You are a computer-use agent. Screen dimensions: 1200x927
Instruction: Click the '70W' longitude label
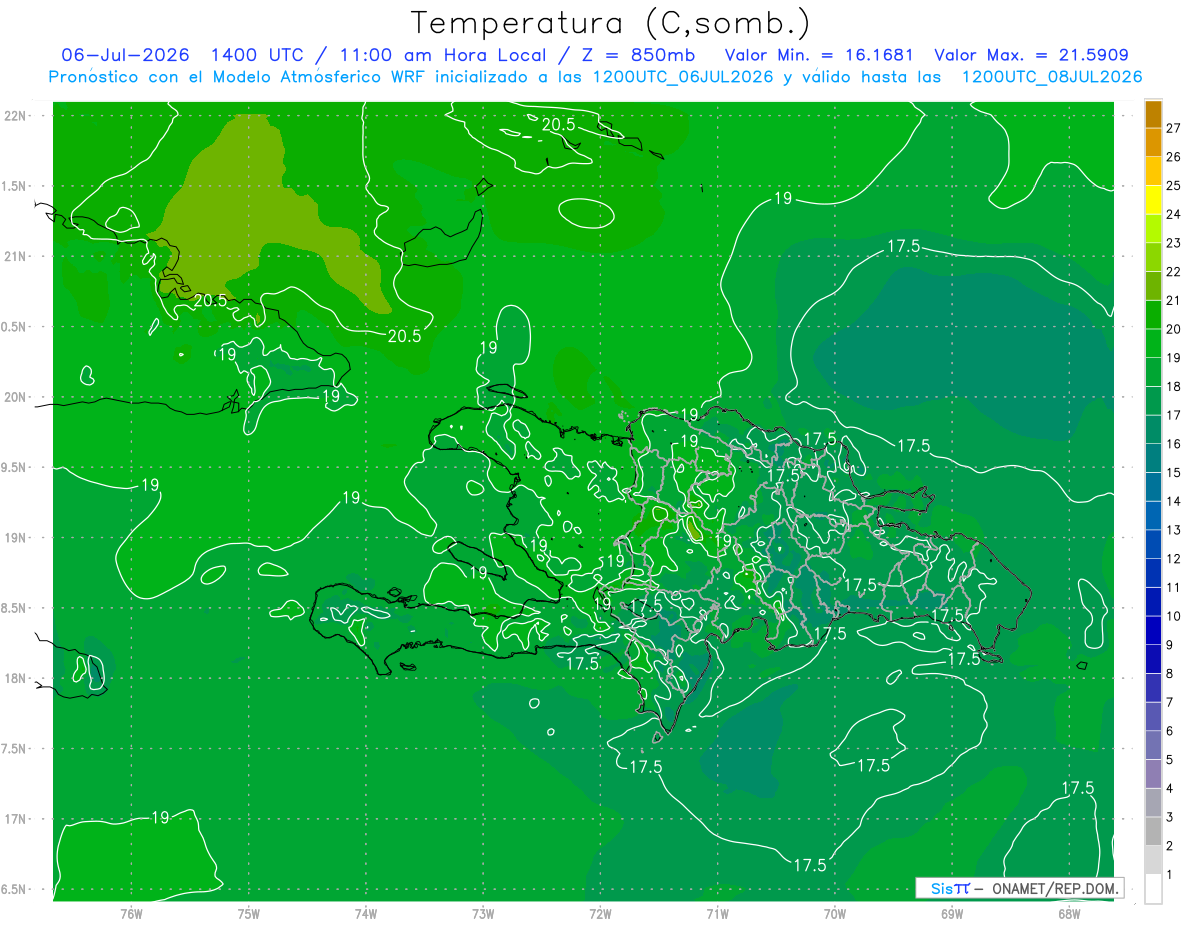(x=835, y=913)
